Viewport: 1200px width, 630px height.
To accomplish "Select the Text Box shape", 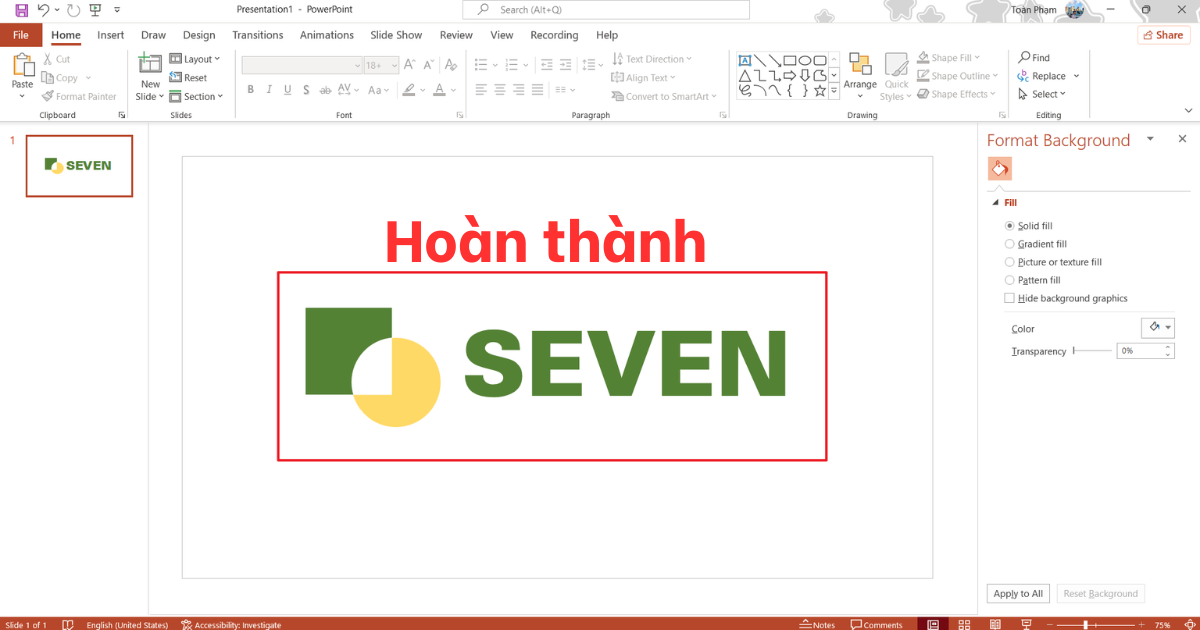I will (745, 60).
